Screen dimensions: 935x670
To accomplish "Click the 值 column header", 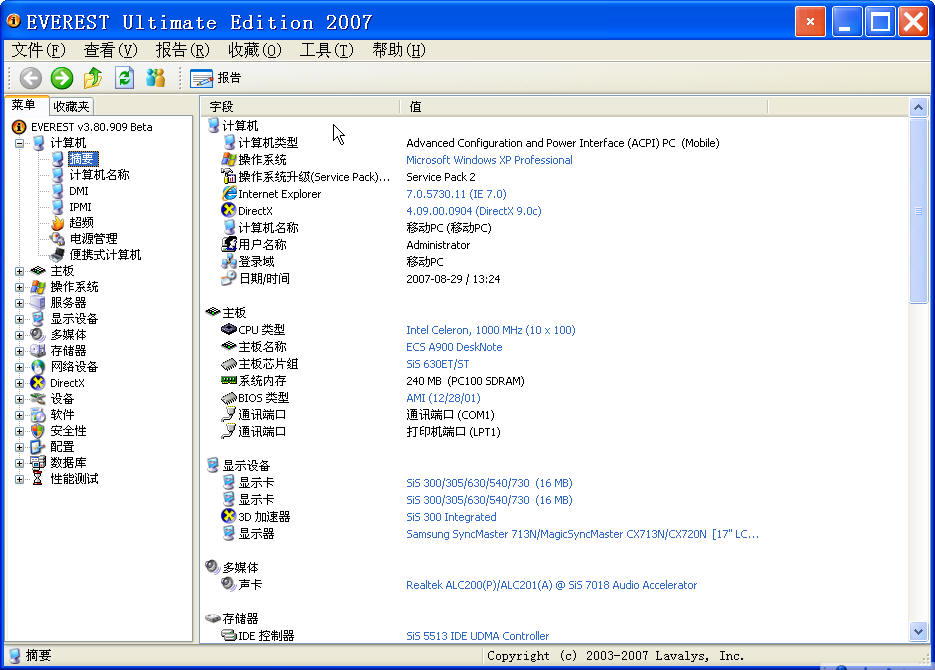I will [x=584, y=107].
